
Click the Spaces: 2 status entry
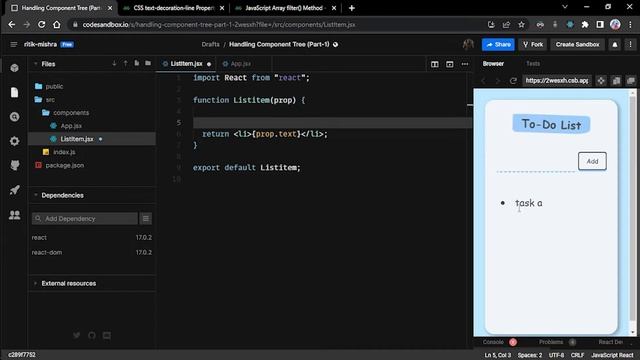[530, 355]
